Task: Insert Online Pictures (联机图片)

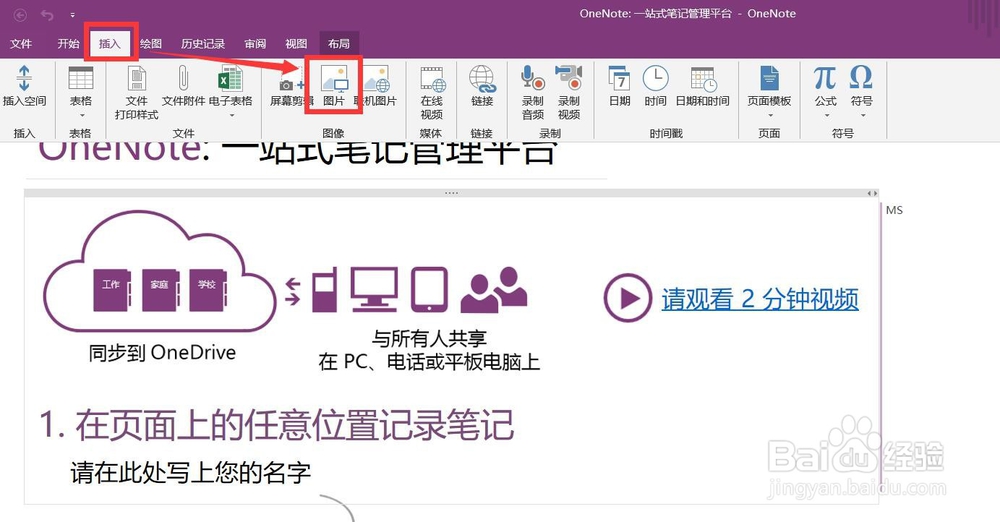Action: pyautogui.click(x=376, y=86)
